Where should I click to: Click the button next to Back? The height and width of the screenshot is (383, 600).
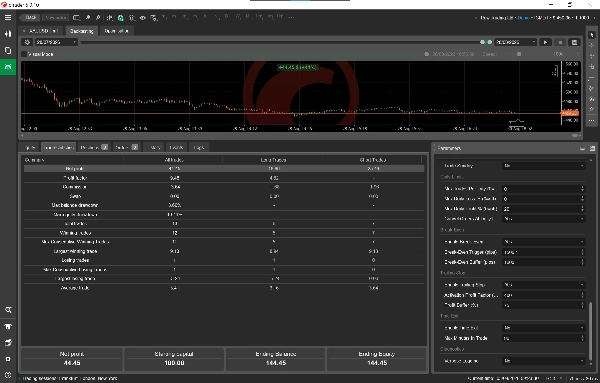click(x=55, y=18)
